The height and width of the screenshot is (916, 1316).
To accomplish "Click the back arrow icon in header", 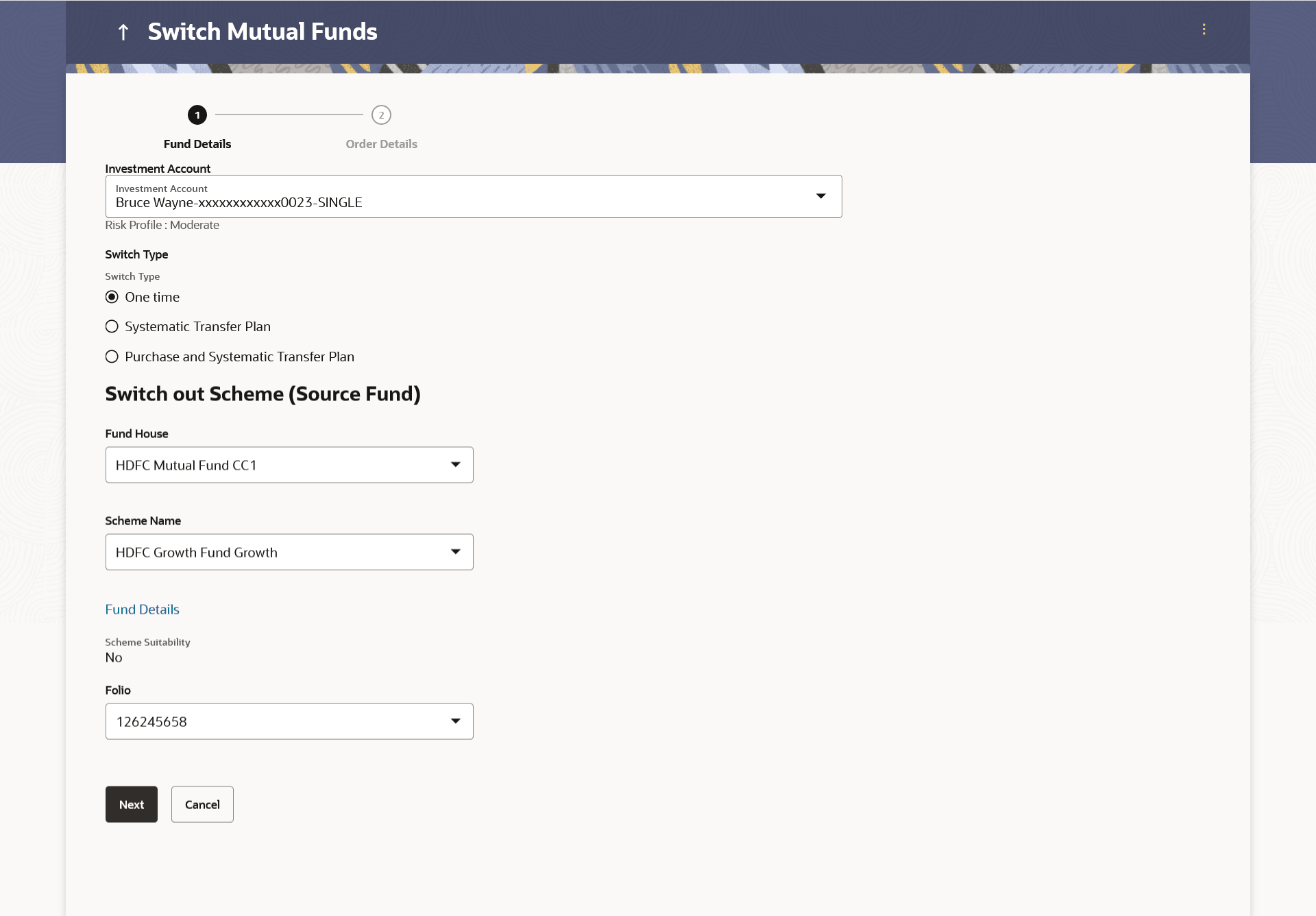I will tap(123, 32).
